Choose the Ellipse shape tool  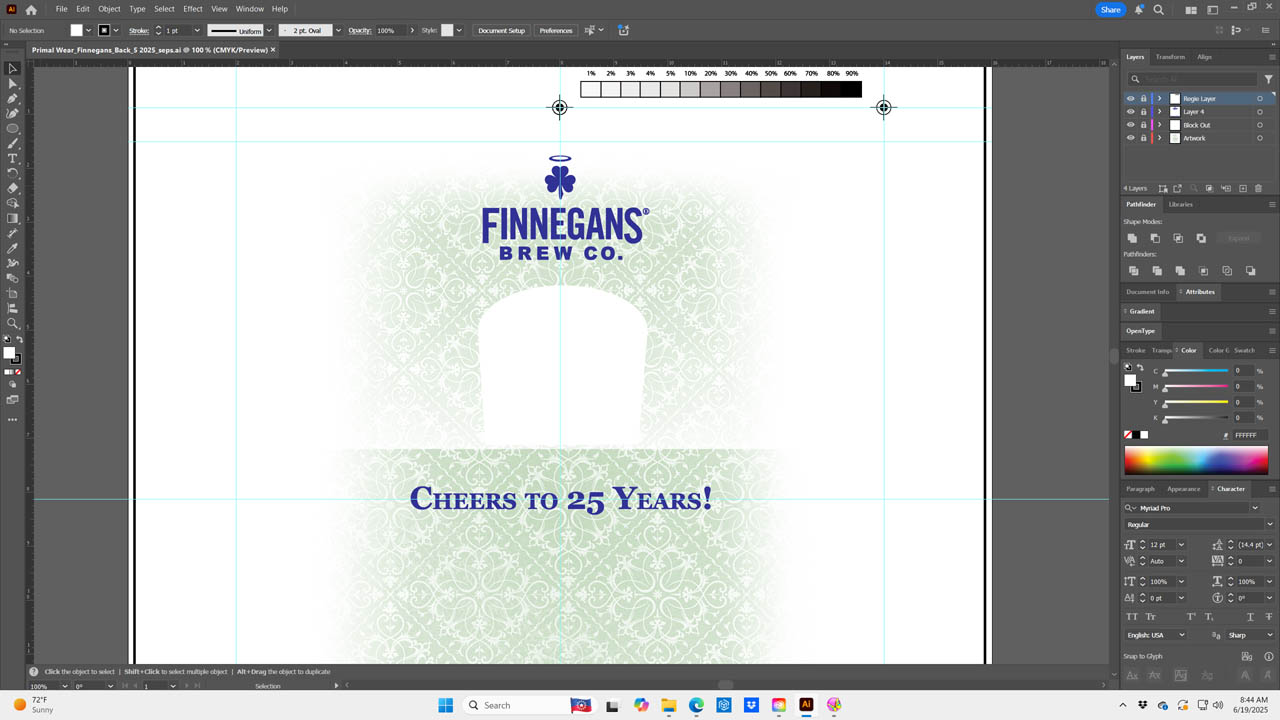tap(13, 129)
